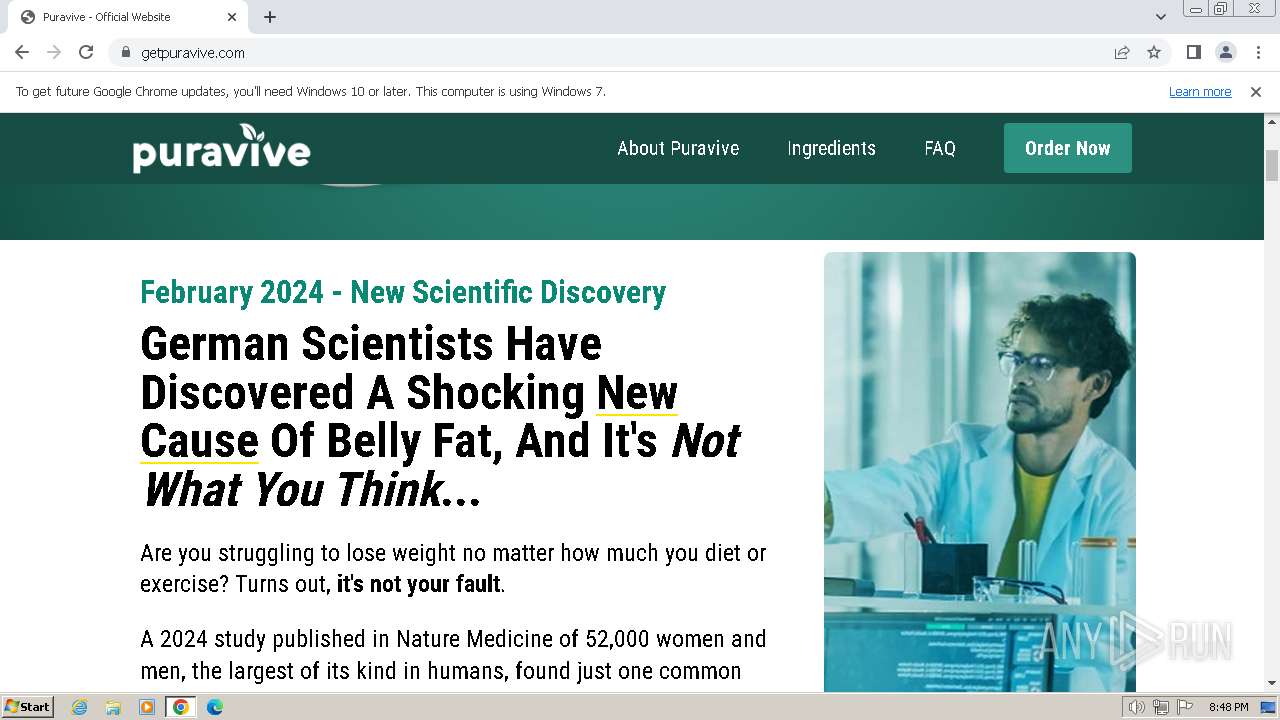Image resolution: width=1280 pixels, height=720 pixels.
Task: Click the browser back arrow
Action: [x=22, y=53]
